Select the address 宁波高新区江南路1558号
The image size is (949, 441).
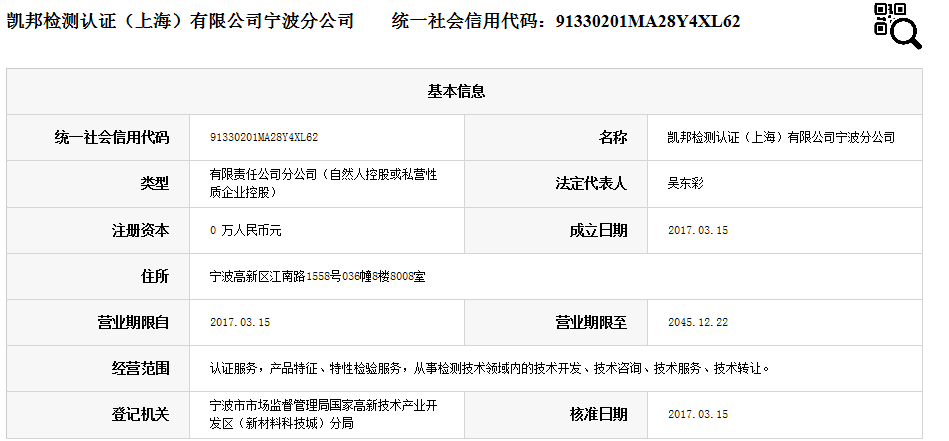pos(318,276)
